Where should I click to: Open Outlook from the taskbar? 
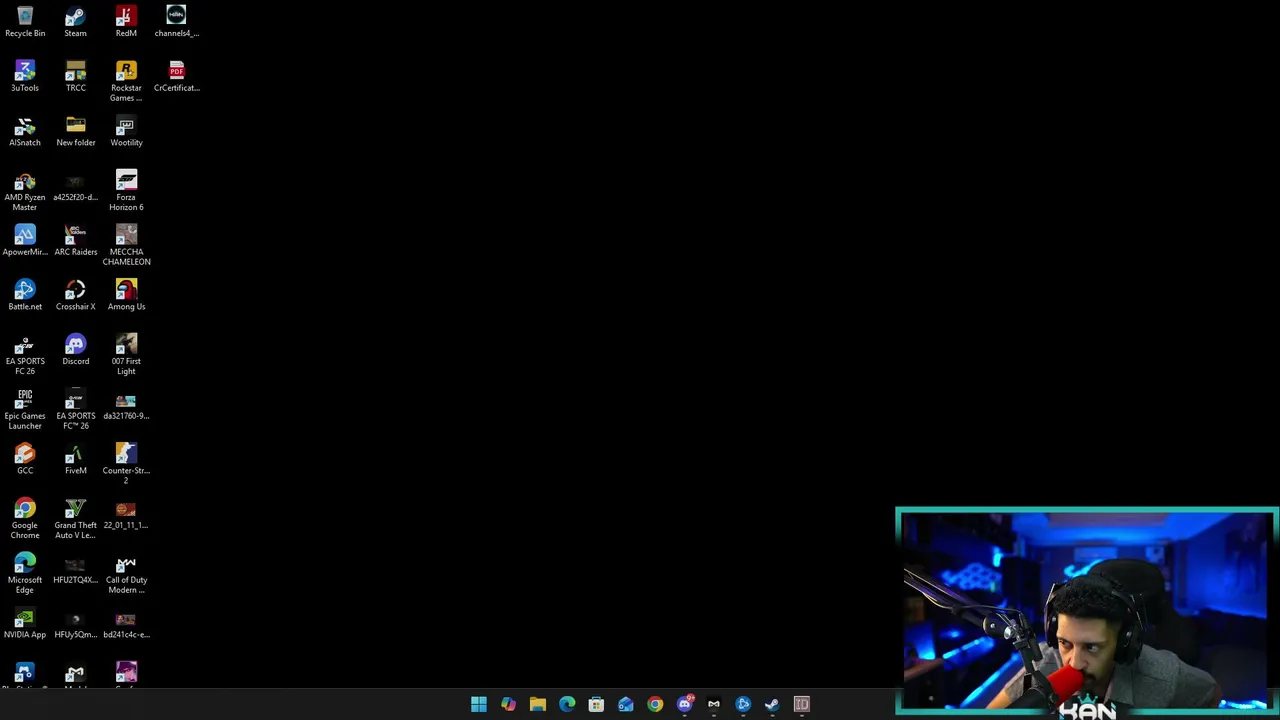[x=626, y=704]
